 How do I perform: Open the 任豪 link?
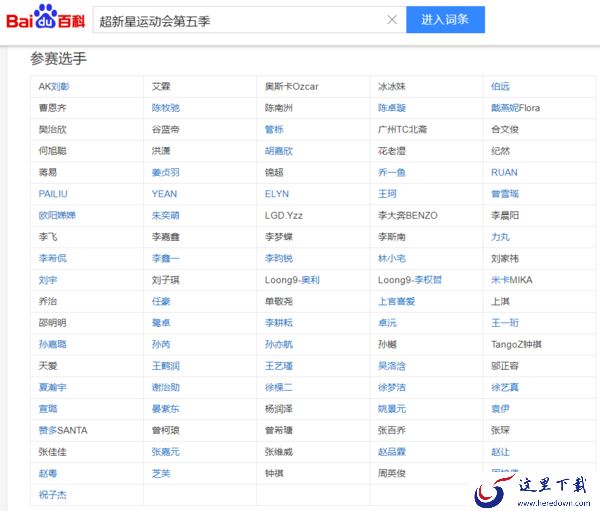pos(161,301)
